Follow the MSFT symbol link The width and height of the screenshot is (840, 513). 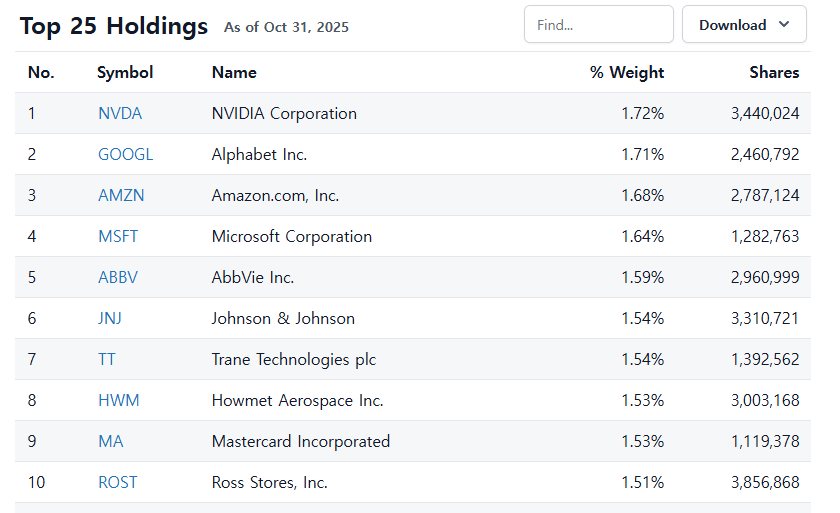(x=118, y=237)
